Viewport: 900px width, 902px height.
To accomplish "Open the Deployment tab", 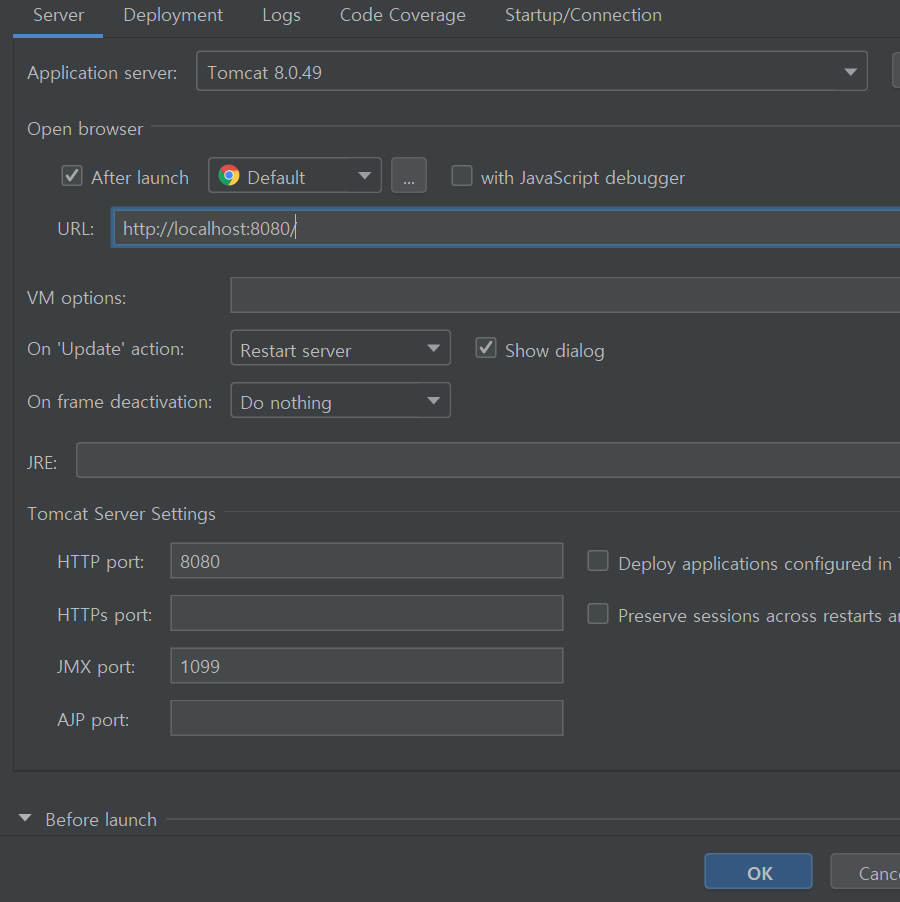I will [173, 16].
